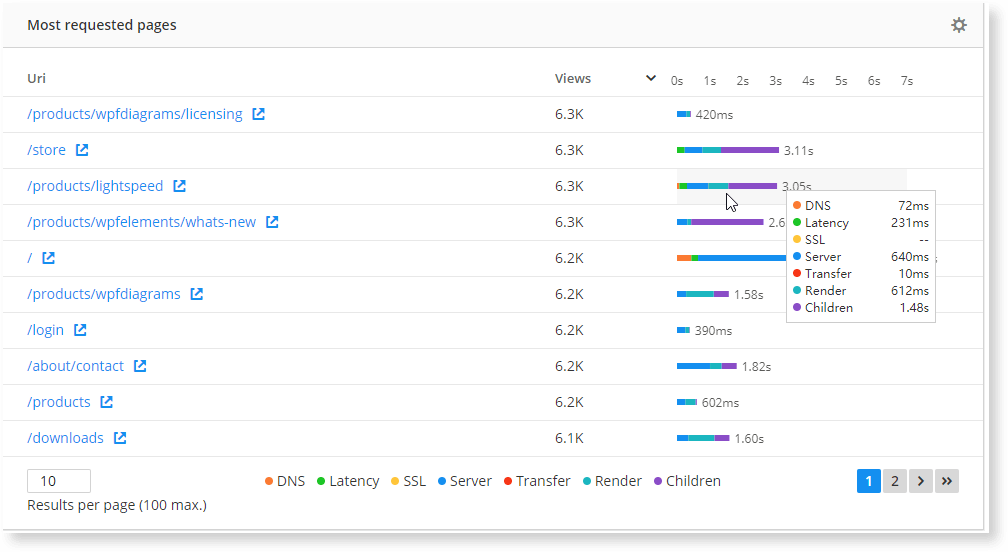Select results page 1
Viewport: 1008px width, 552px height.
pos(868,481)
